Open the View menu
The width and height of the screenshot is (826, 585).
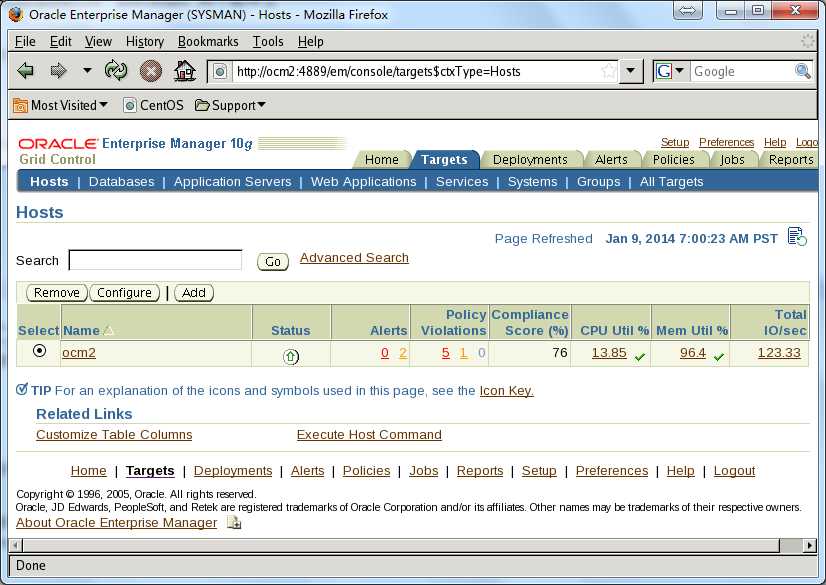pos(98,42)
